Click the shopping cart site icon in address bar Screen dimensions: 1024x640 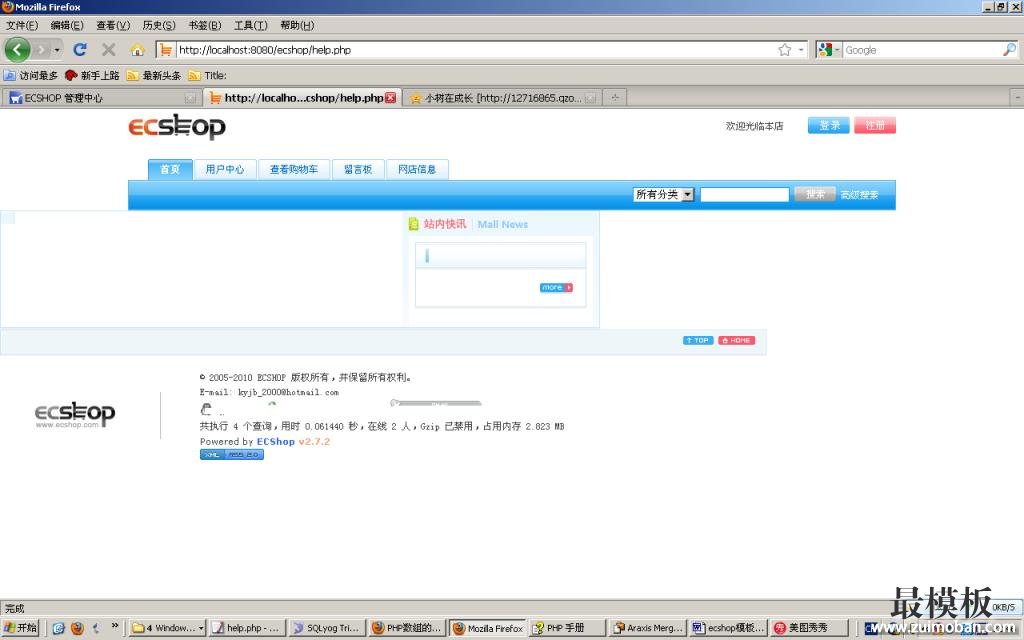click(166, 50)
